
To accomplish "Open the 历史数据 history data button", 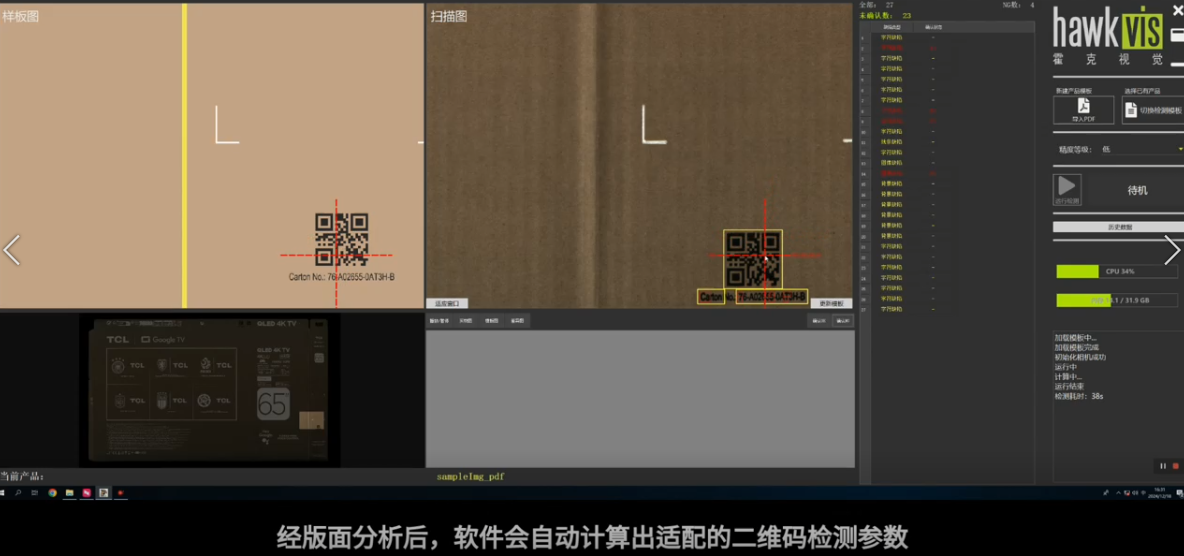I will click(1119, 227).
